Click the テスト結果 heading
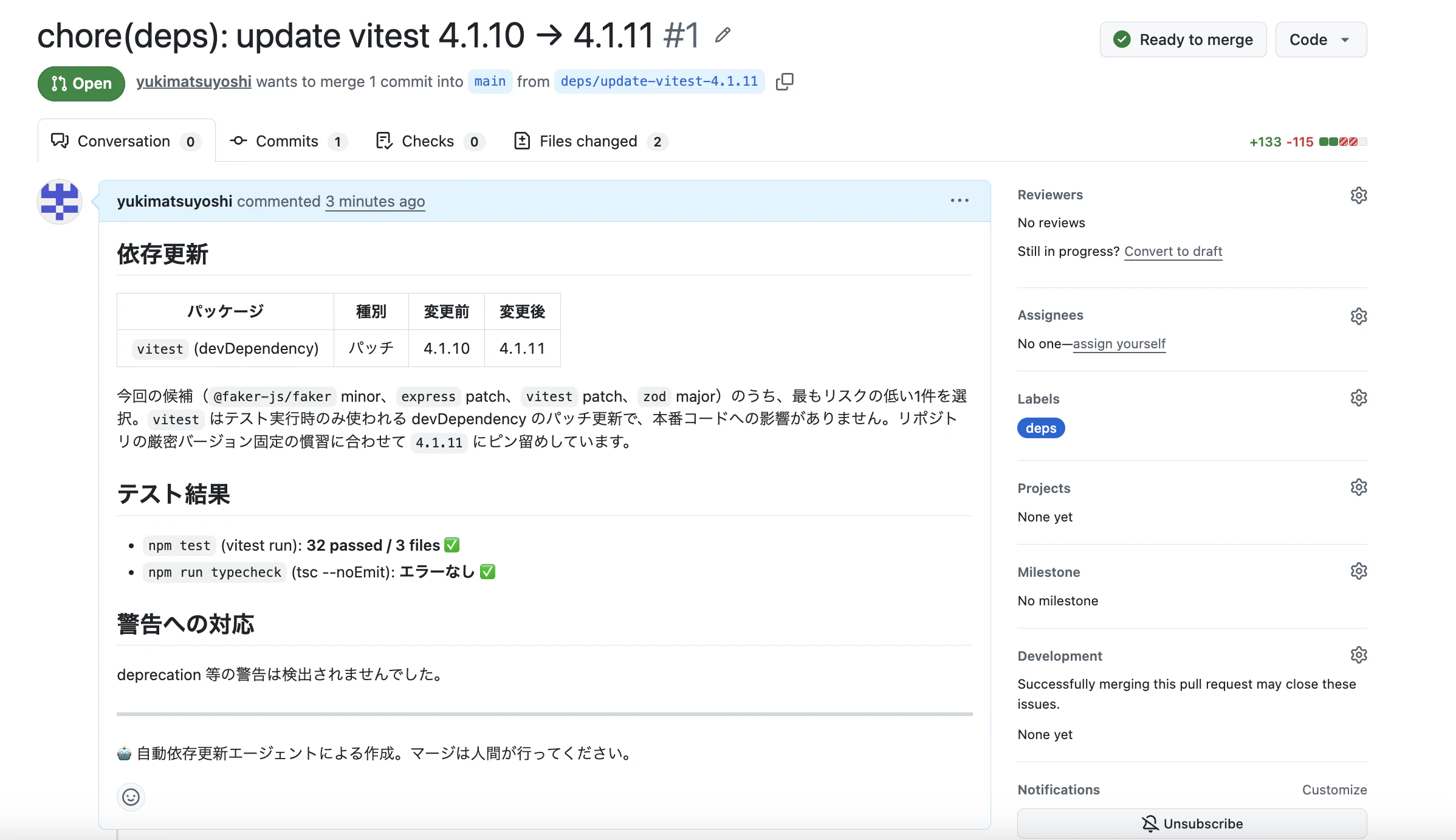Viewport: 1456px width, 840px height. 174,494
